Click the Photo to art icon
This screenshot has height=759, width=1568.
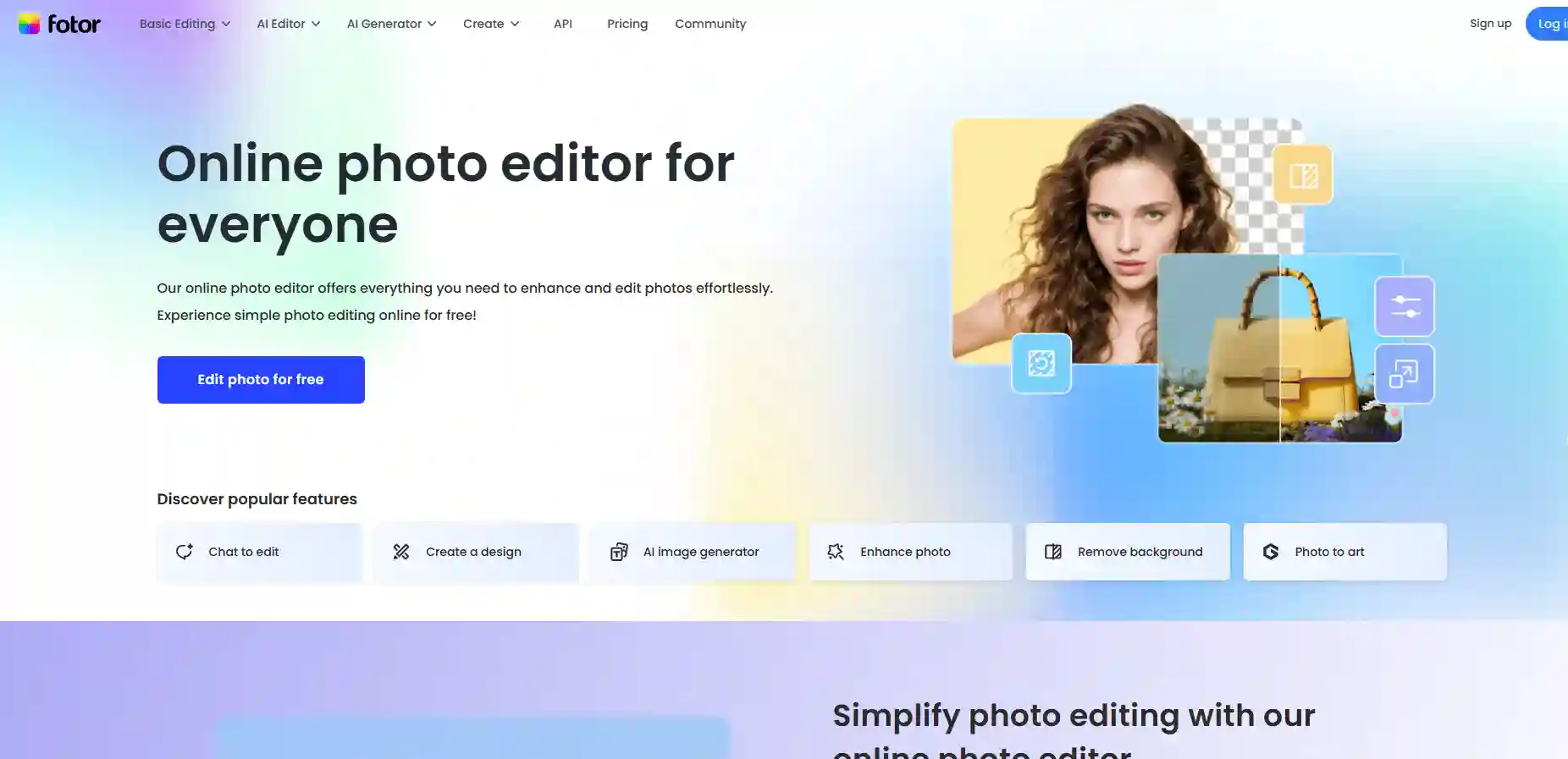(1271, 552)
